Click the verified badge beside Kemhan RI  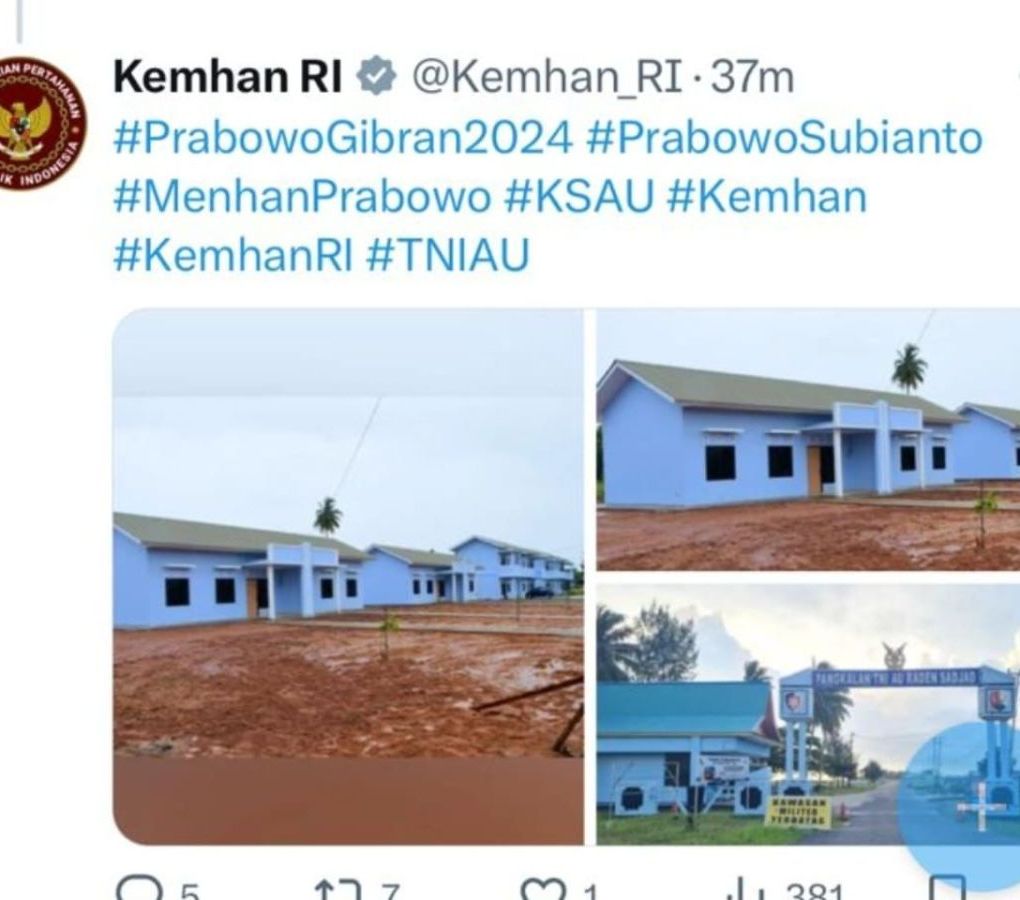377,76
